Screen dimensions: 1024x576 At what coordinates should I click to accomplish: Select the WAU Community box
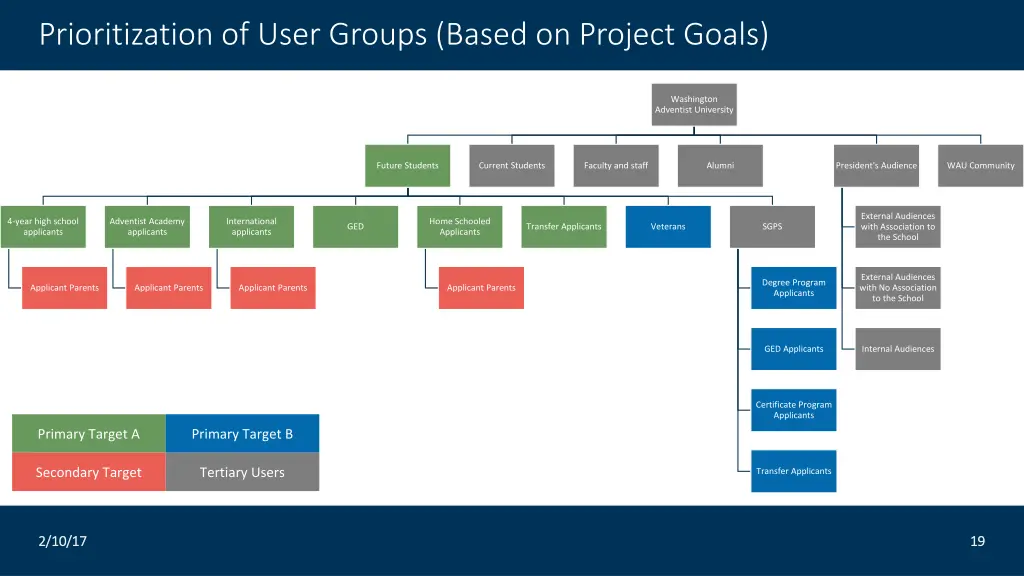[980, 165]
